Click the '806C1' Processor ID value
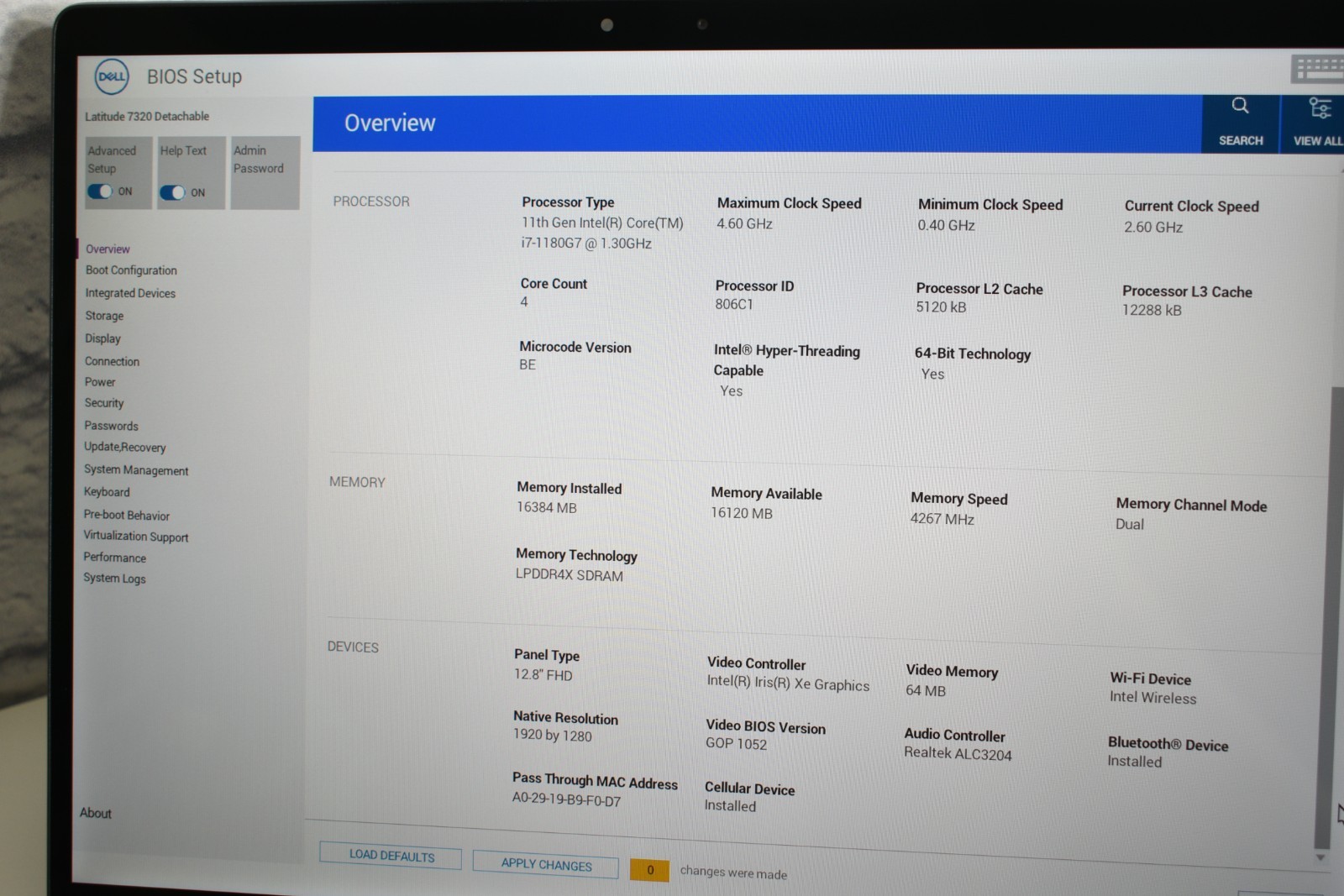 734,305
